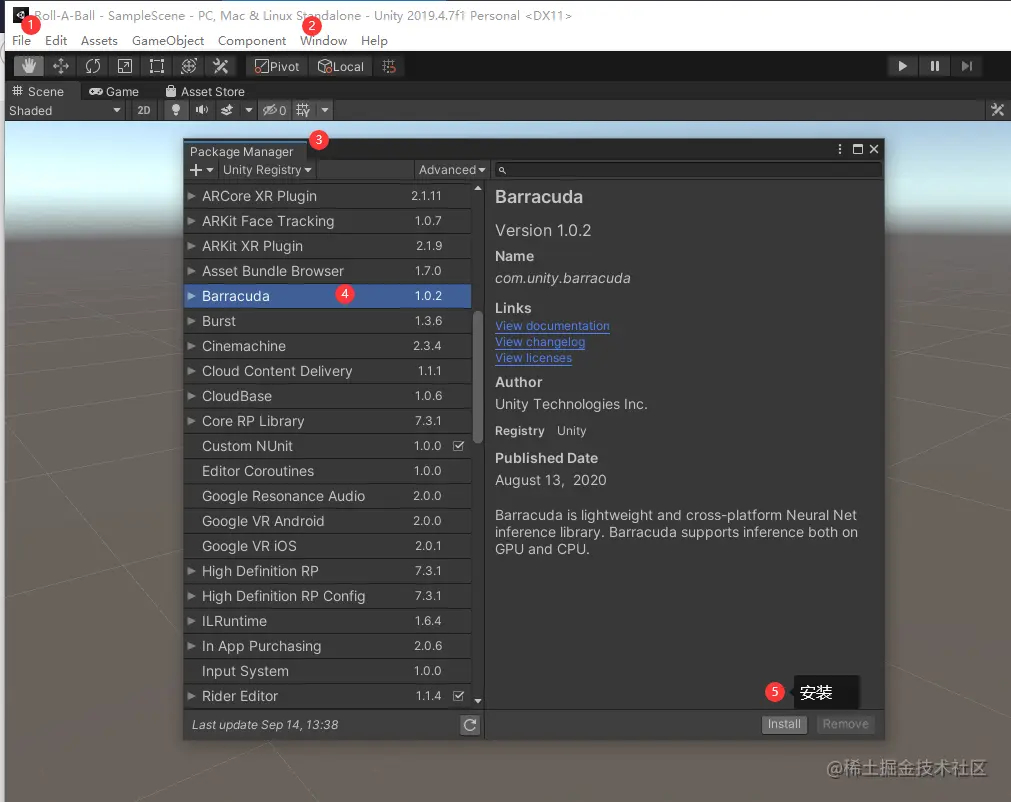Open the Edit menu

(x=56, y=41)
